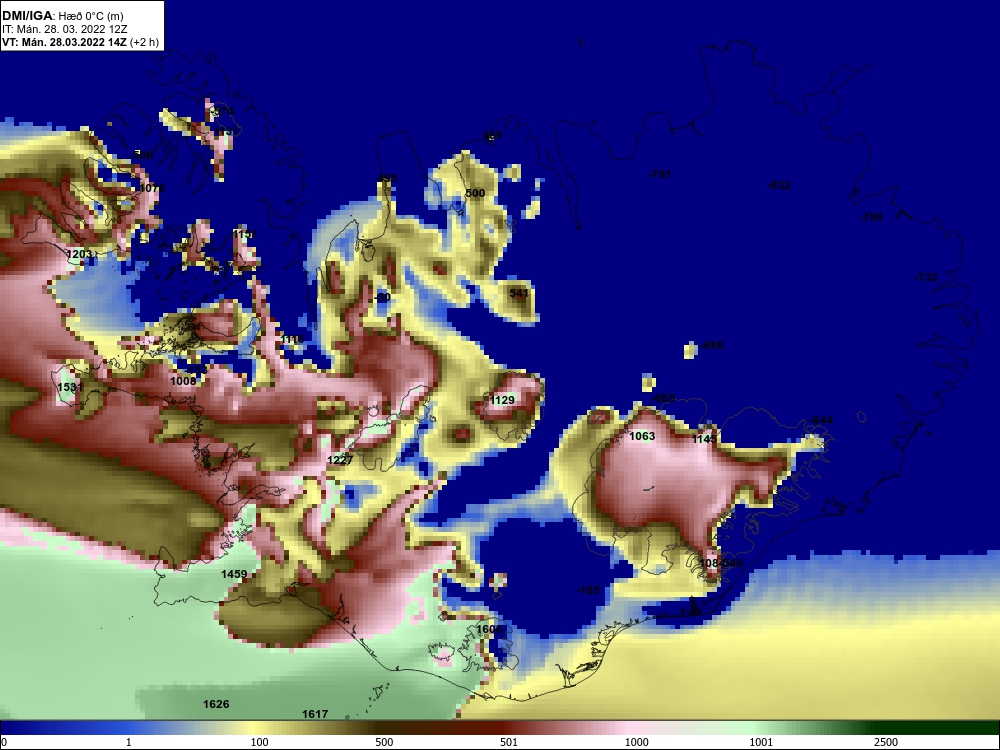1000x750 pixels.
Task: Click the -683 value label on the map
Action: tap(663, 399)
